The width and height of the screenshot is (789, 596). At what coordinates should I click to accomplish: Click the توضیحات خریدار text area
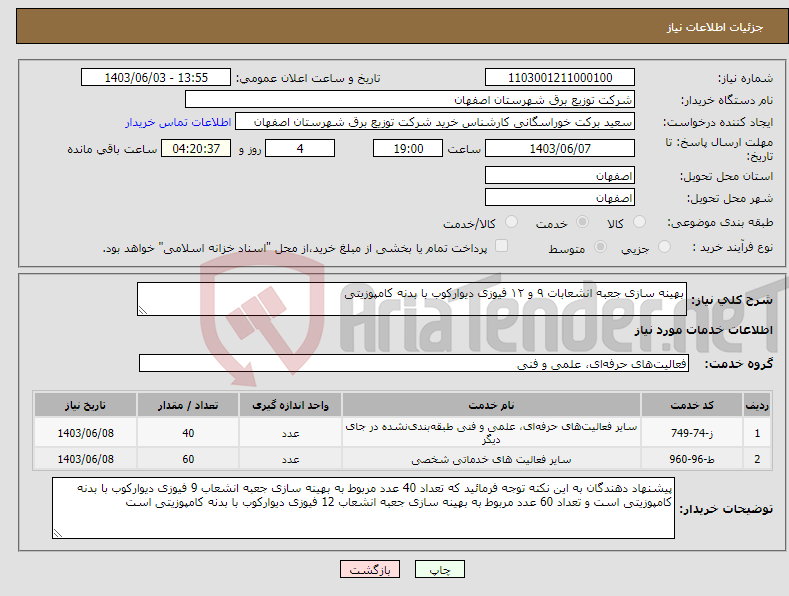coord(363,508)
